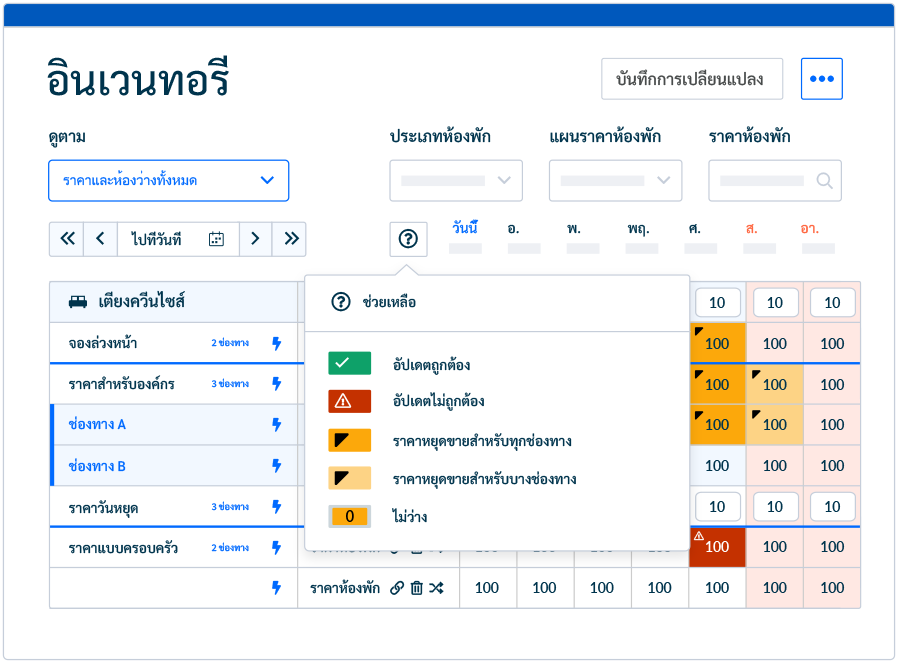Click lightning bolt icon for ช่องทาง A

[x=277, y=425]
